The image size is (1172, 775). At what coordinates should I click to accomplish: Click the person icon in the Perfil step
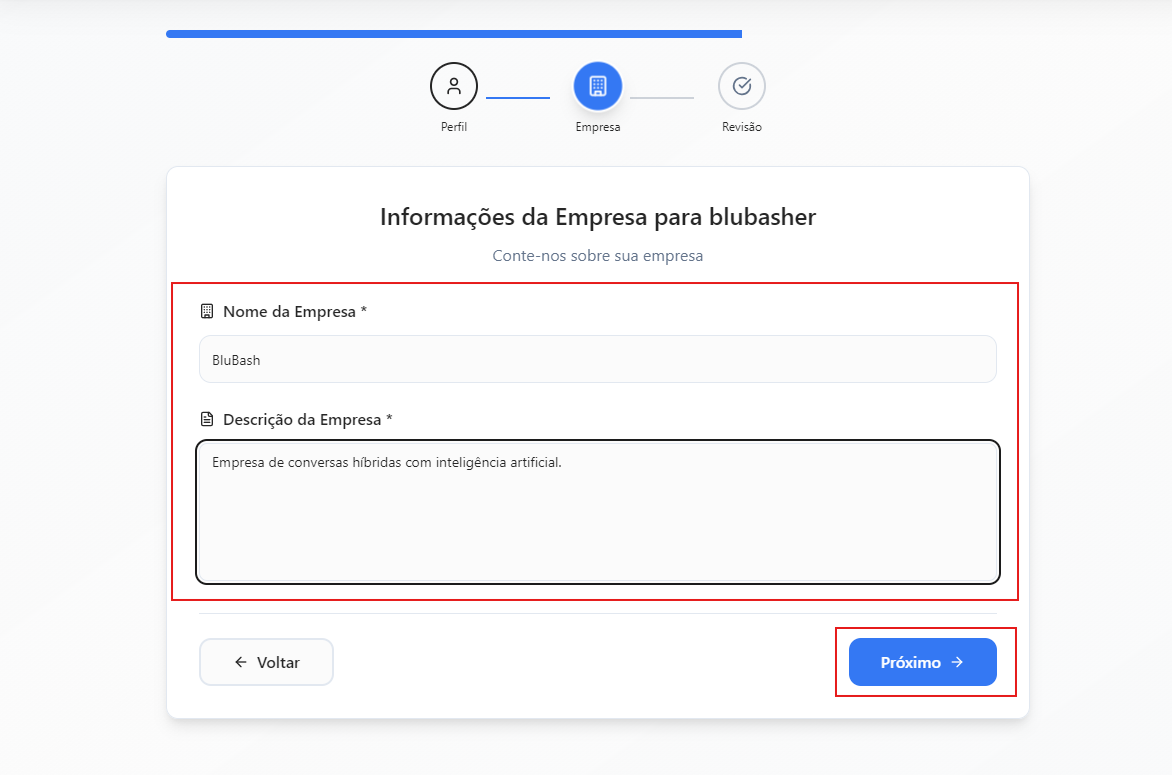tap(453, 86)
